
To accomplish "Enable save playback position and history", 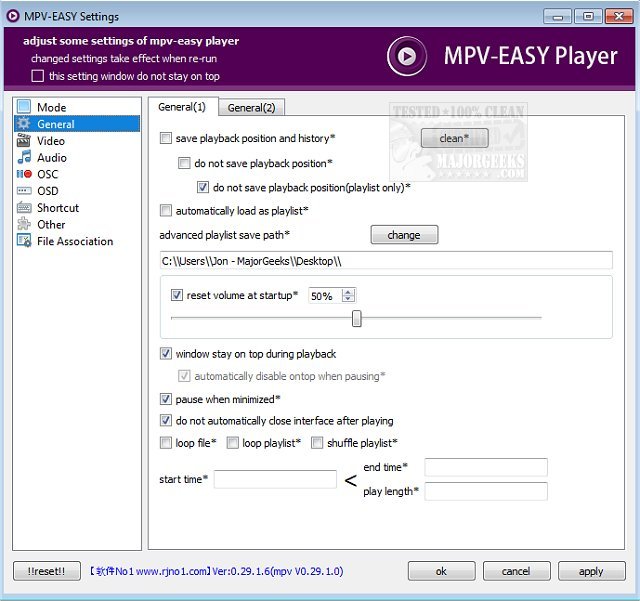I will pos(166,138).
